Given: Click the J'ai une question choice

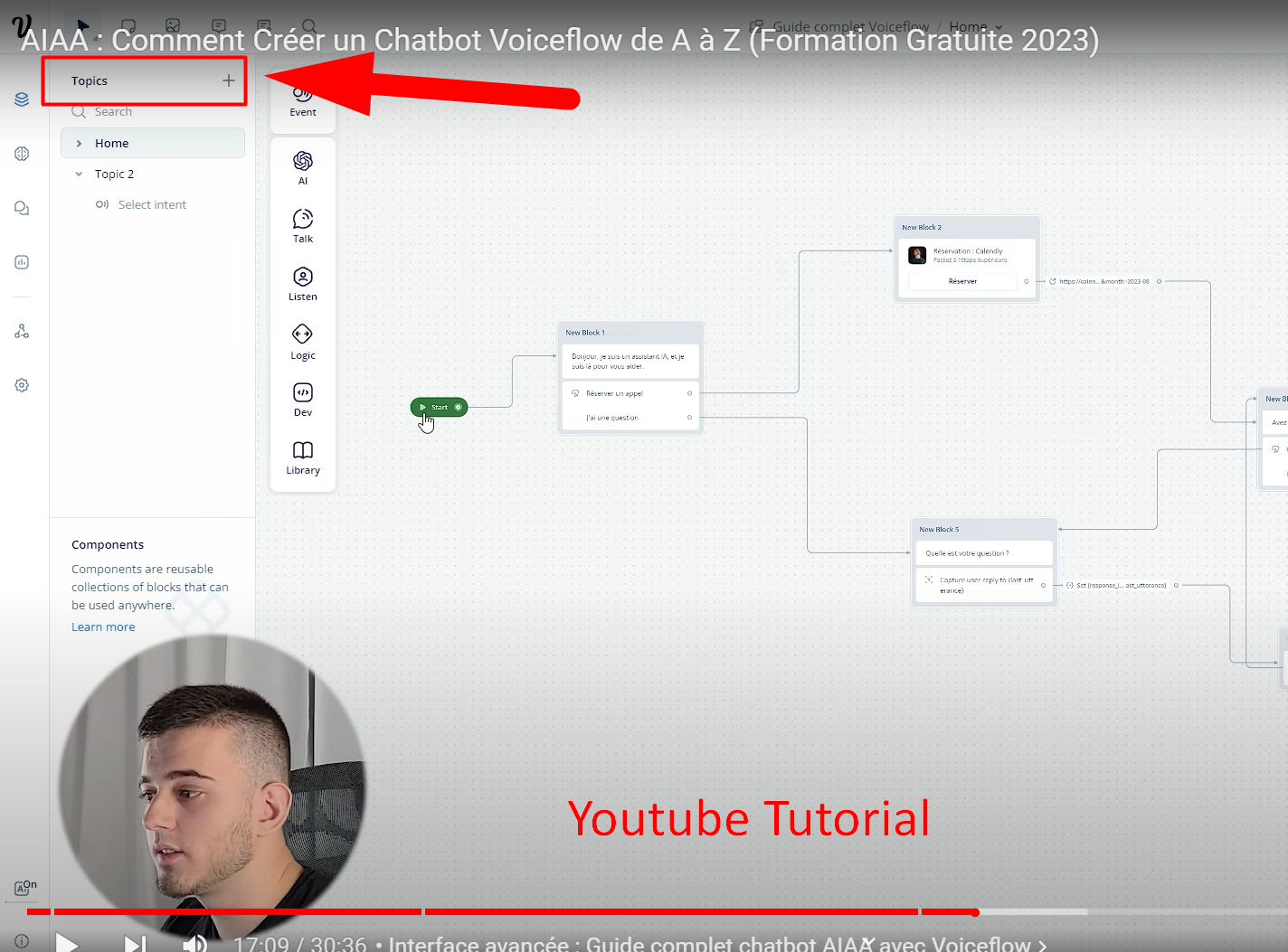Looking at the screenshot, I should tap(630, 418).
